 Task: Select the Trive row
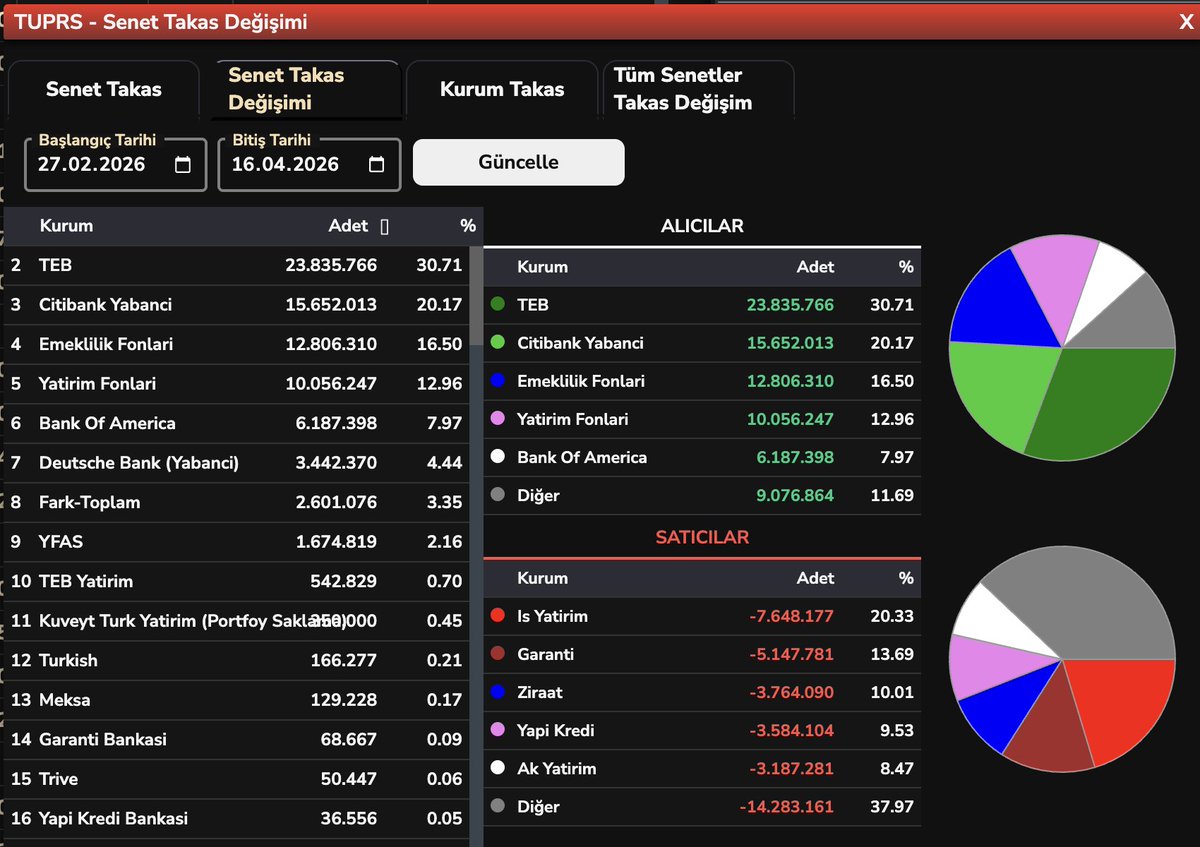[237, 779]
